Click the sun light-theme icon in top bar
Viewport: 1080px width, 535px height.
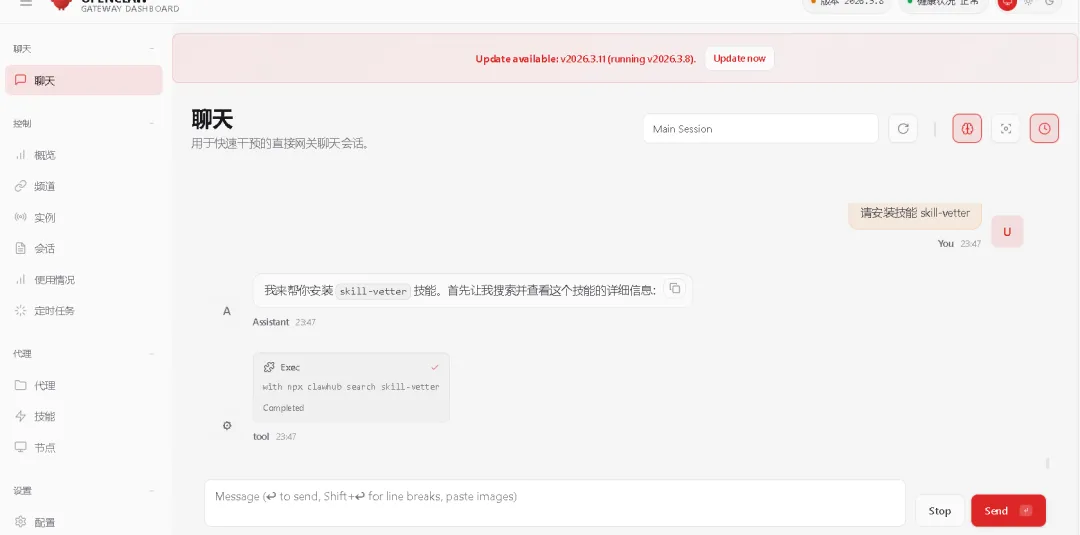(x=1028, y=2)
